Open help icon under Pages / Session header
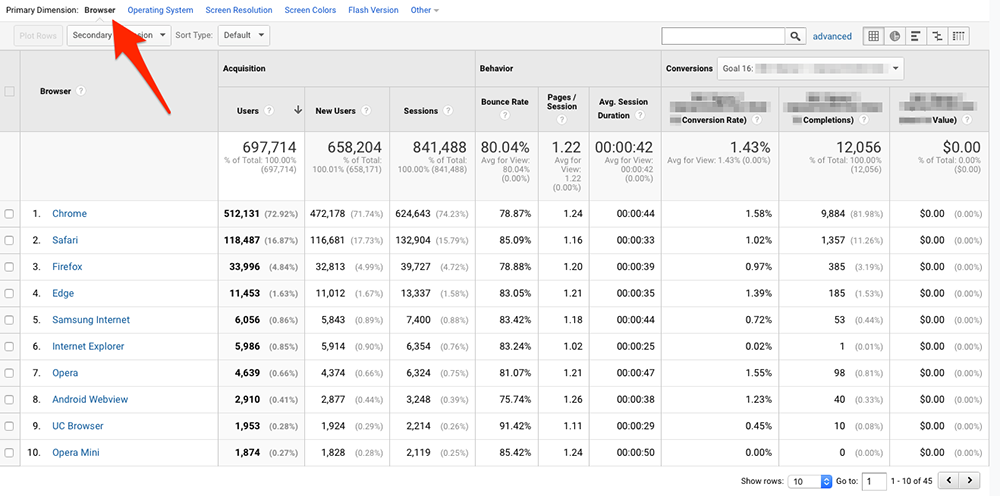This screenshot has width=1000, height=496. 561,119
